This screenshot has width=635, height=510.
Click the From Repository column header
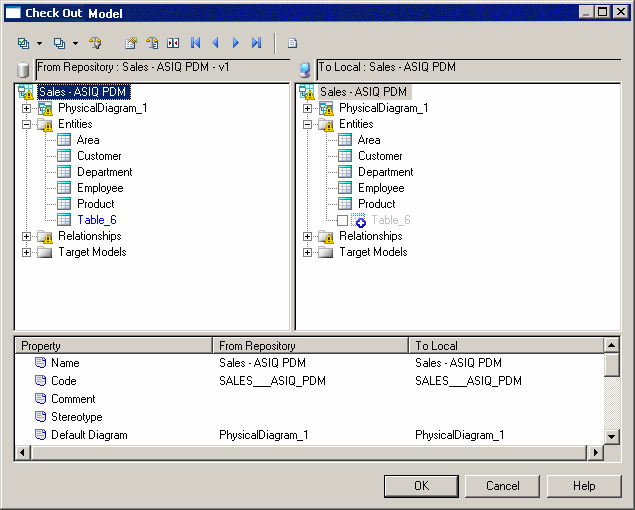tap(311, 346)
